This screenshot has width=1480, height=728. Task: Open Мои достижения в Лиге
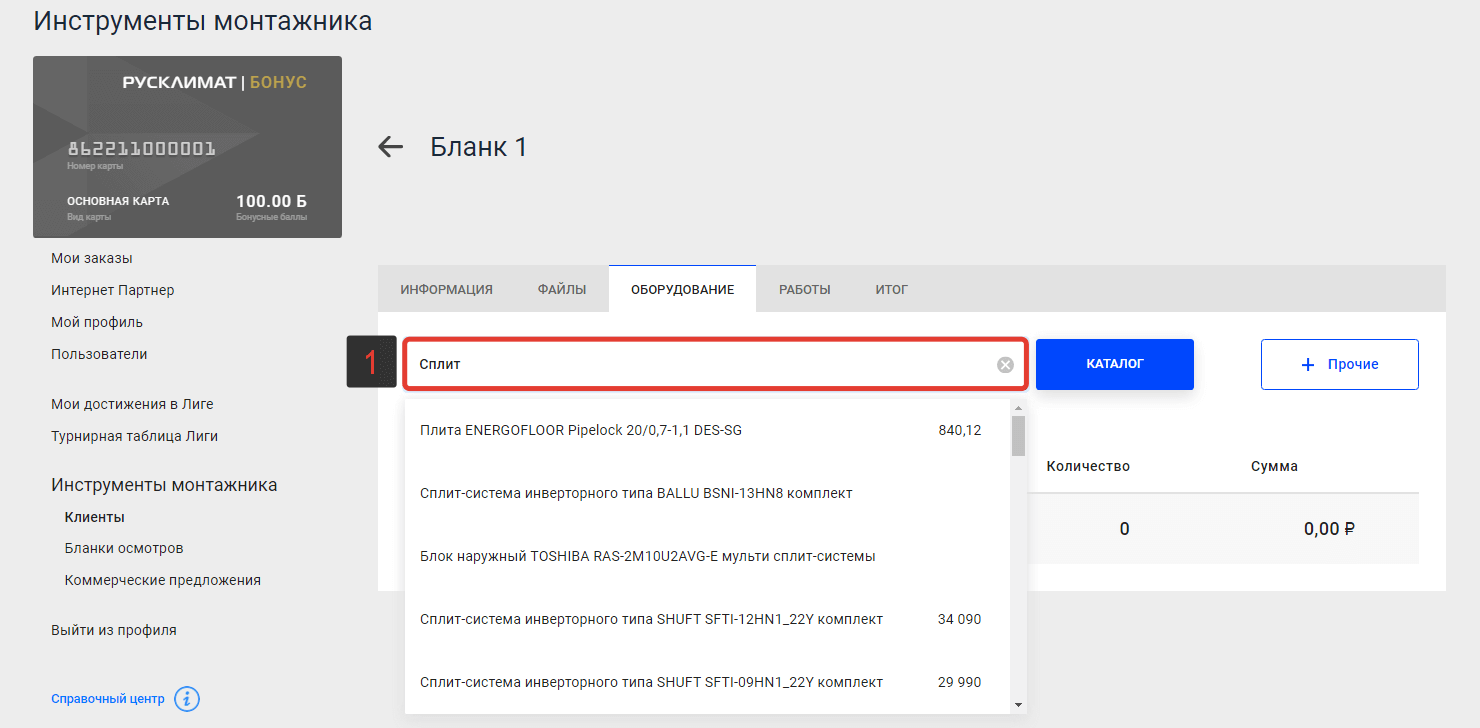(132, 404)
